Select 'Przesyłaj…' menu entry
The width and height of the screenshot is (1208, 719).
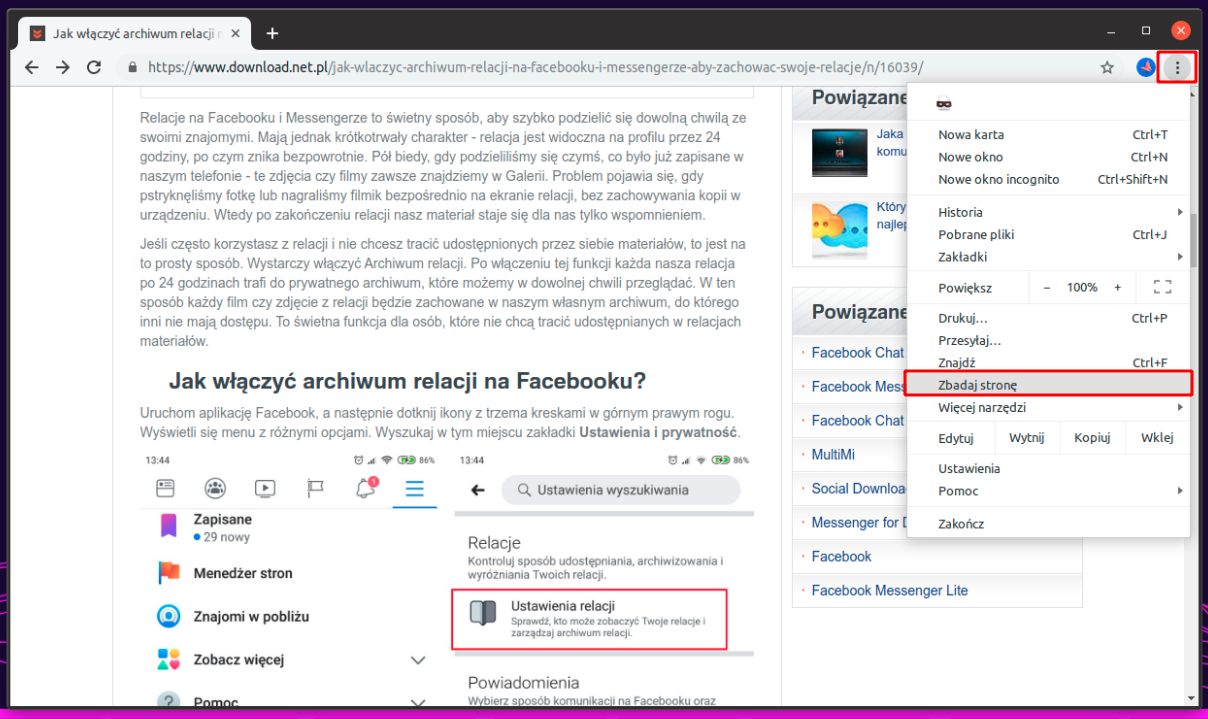[x=1048, y=340]
